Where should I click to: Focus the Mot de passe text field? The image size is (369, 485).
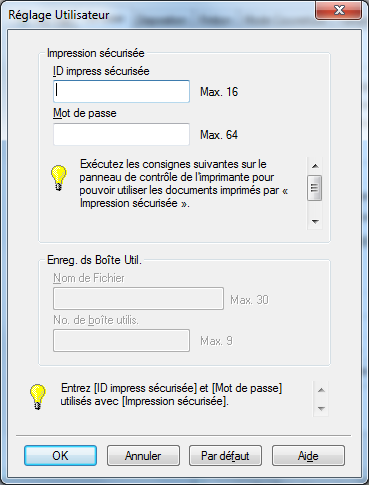click(x=121, y=134)
